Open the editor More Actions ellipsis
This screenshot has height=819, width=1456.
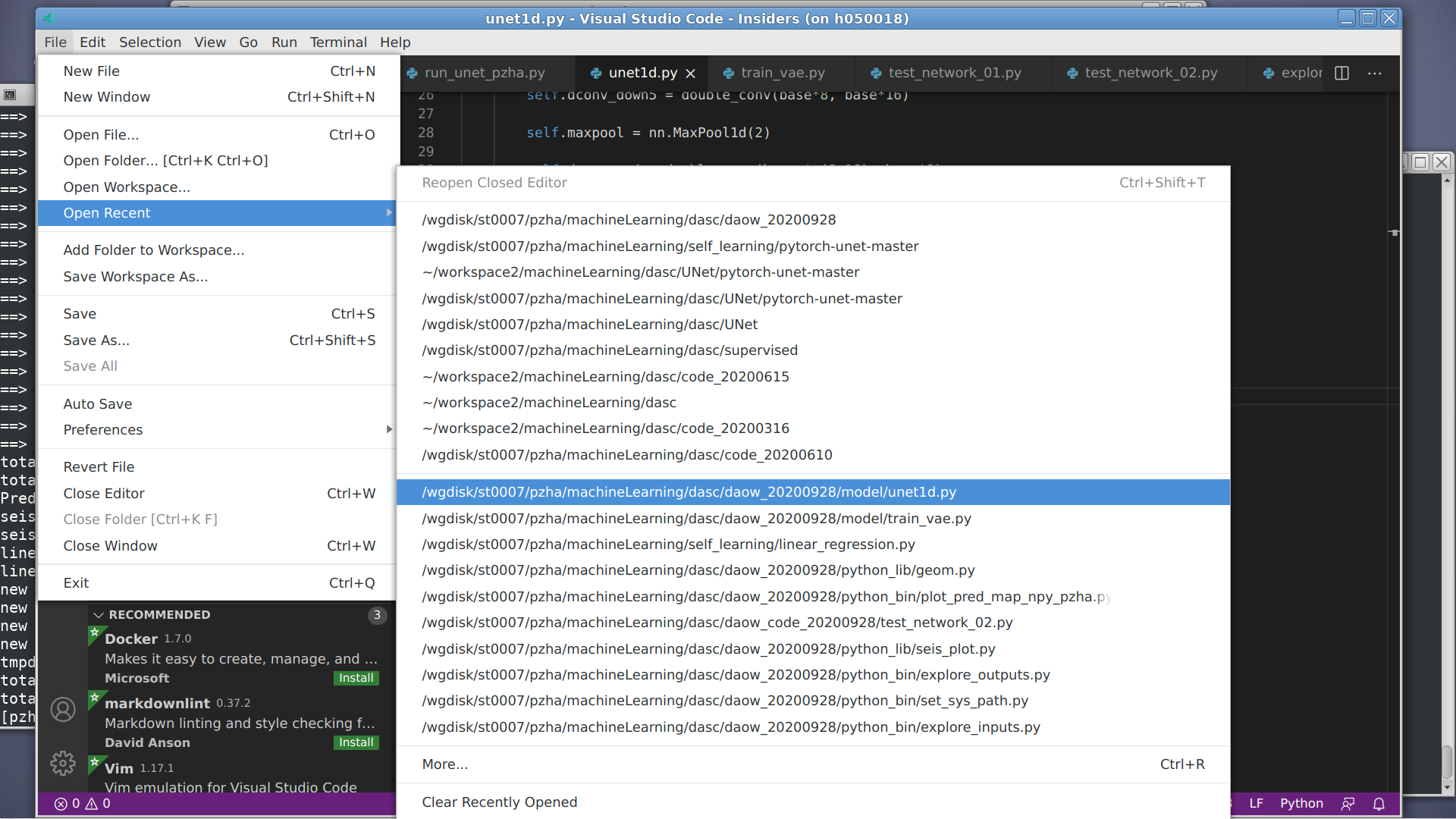coord(1374,73)
